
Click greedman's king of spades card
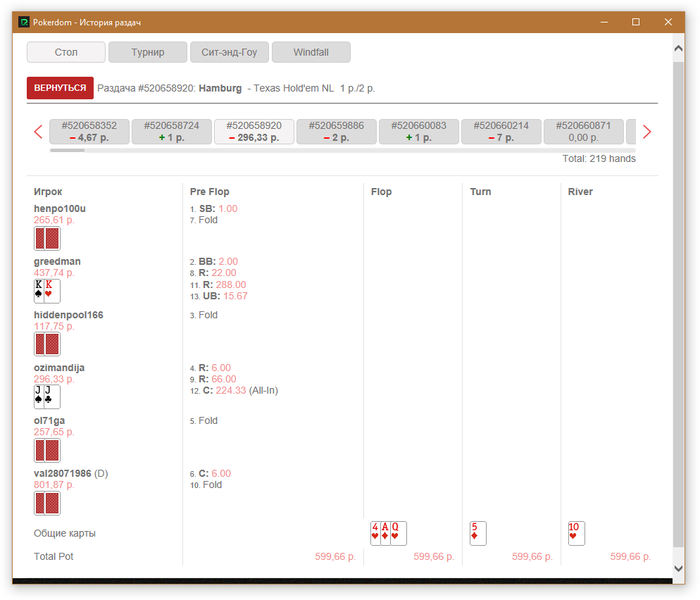(39, 291)
